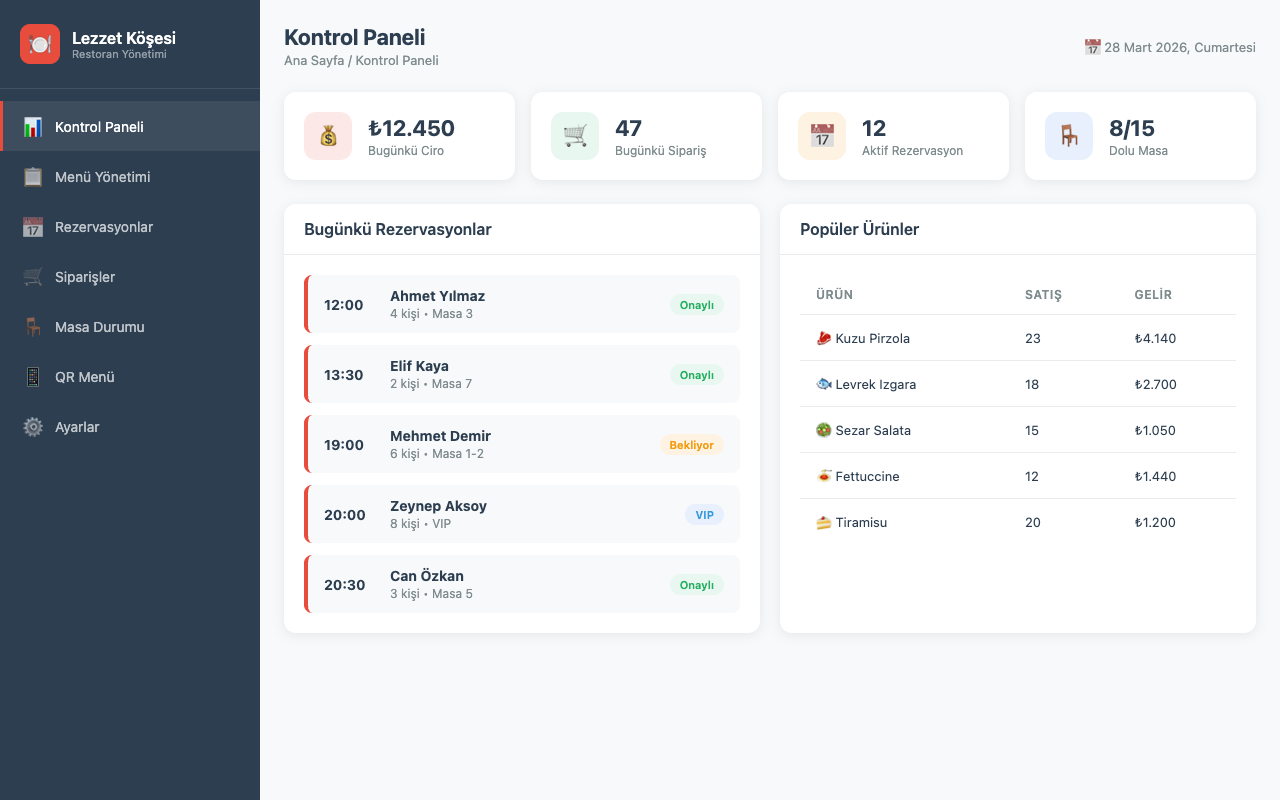This screenshot has width=1280, height=800.
Task: Click the VIP badge on Zeynep Aksoy reservation
Action: [704, 515]
